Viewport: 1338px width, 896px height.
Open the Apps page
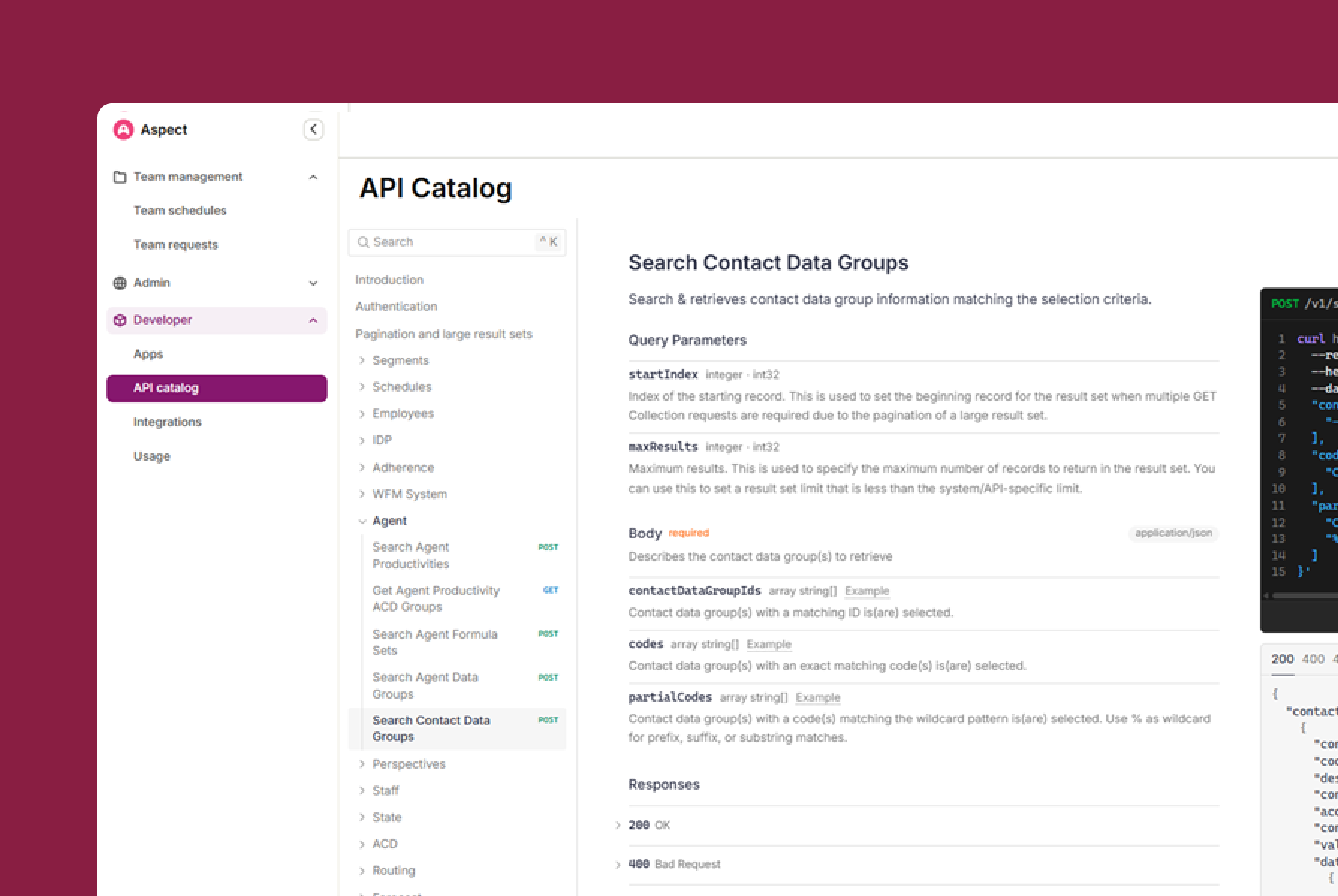(x=148, y=354)
